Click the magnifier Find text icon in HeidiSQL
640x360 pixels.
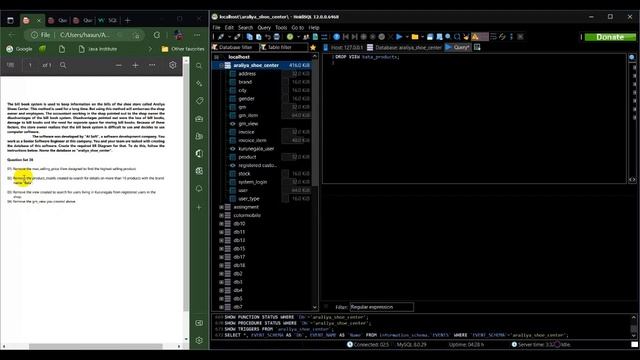(x=448, y=37)
